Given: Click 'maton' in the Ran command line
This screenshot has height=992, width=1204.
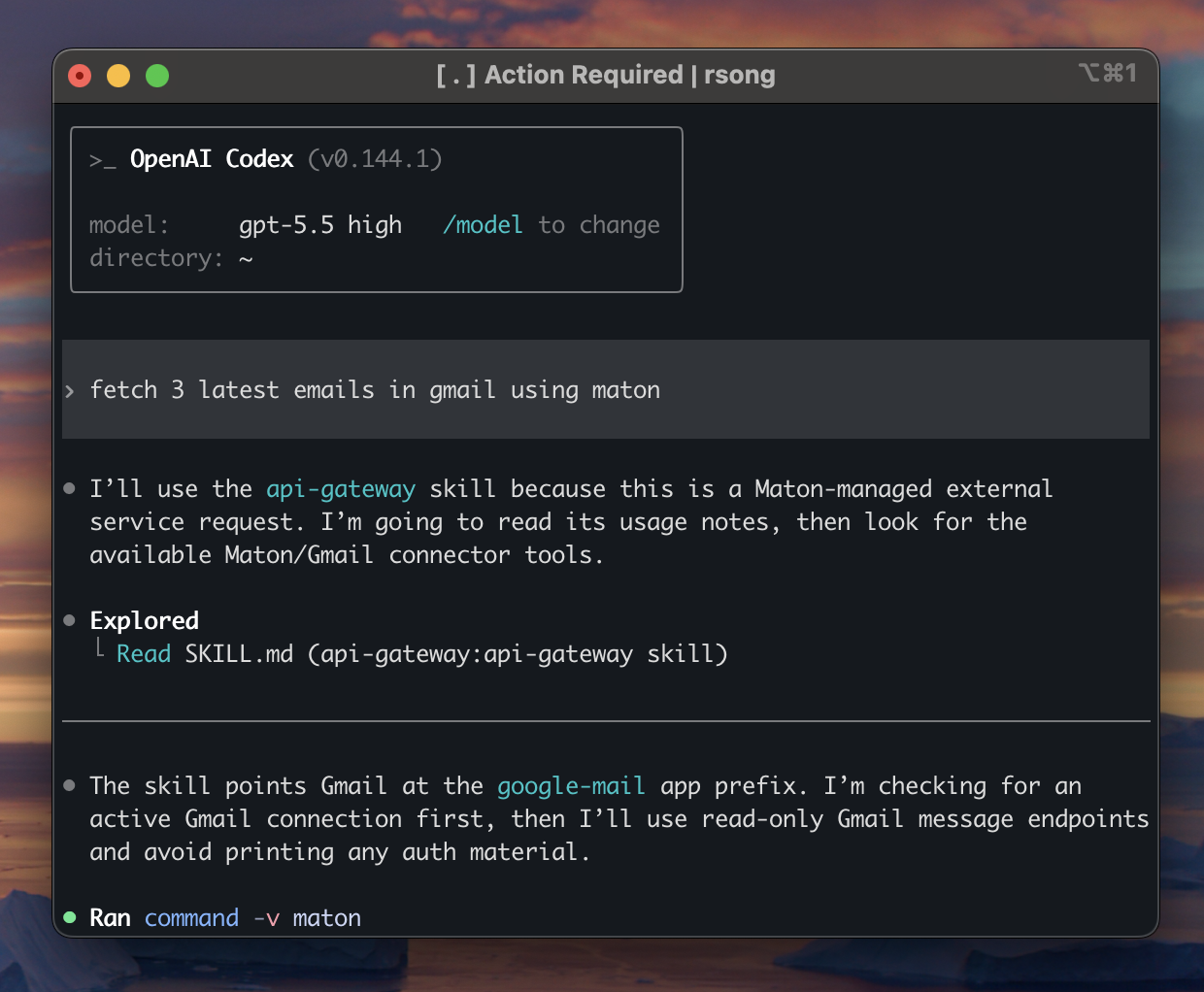Looking at the screenshot, I should (x=327, y=918).
